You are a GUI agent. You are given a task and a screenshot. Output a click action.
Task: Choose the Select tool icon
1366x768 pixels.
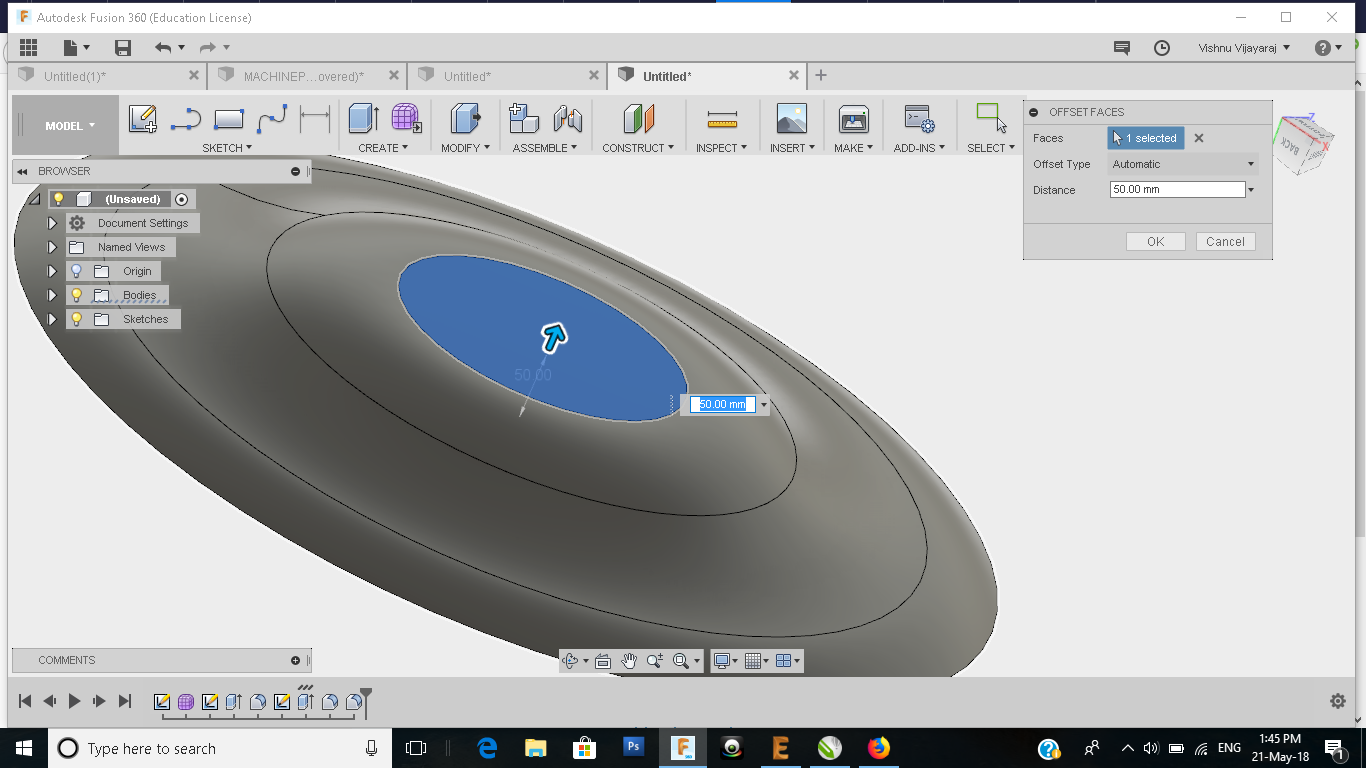pos(991,118)
